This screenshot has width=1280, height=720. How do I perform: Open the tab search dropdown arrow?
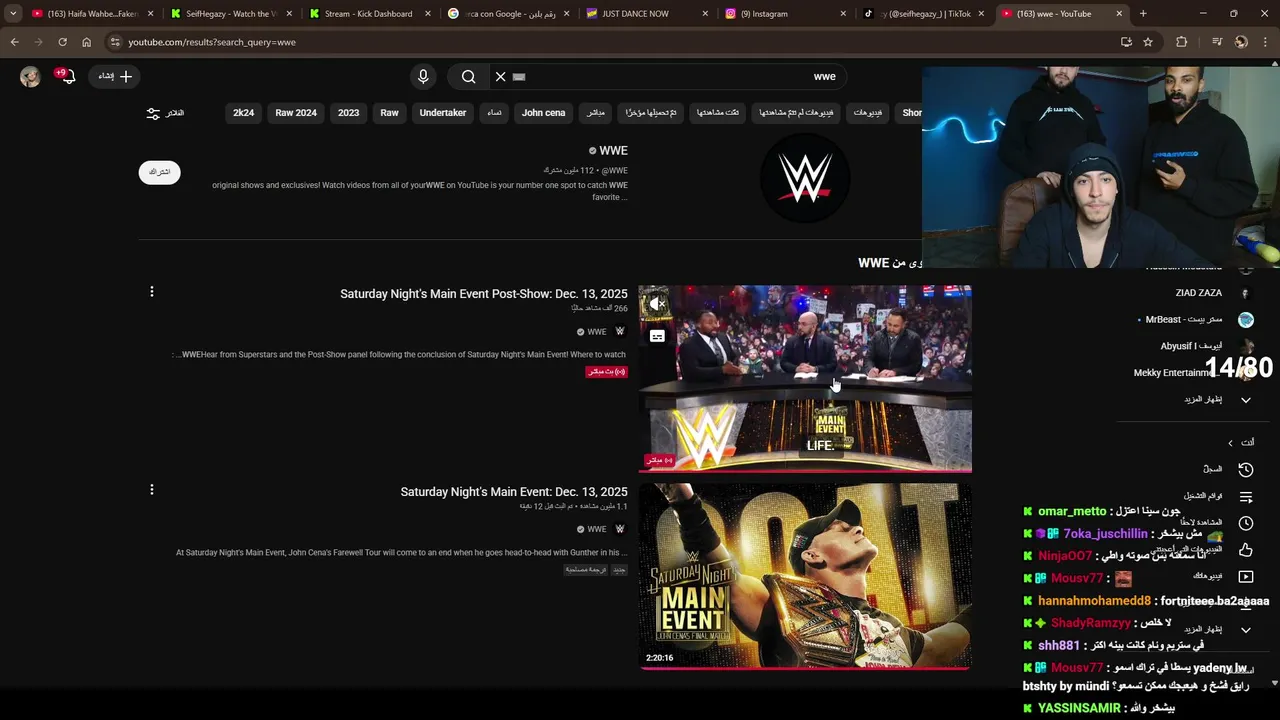click(x=13, y=14)
